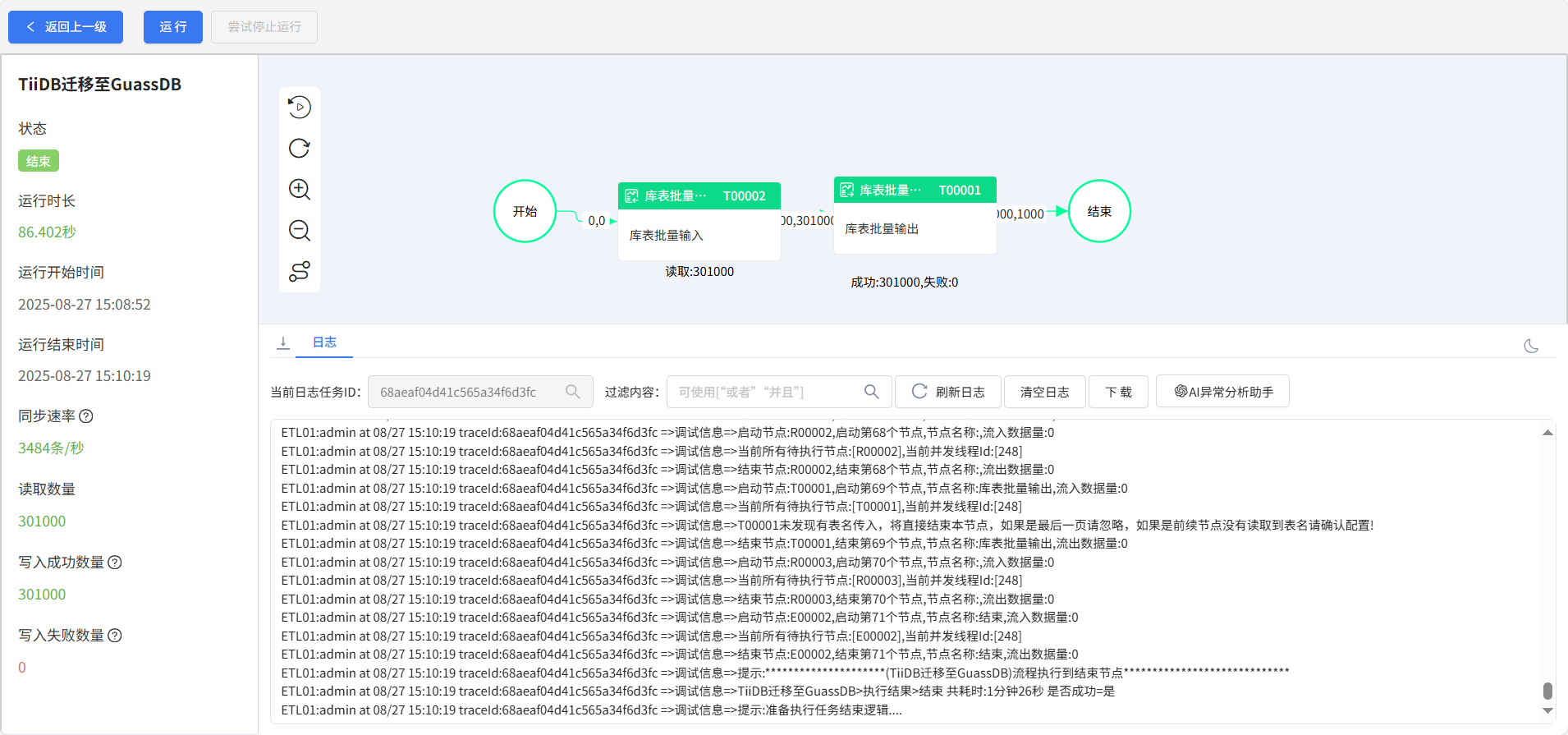The image size is (1568, 735).
Task: Click the T00002 node ID text
Action: tap(744, 196)
